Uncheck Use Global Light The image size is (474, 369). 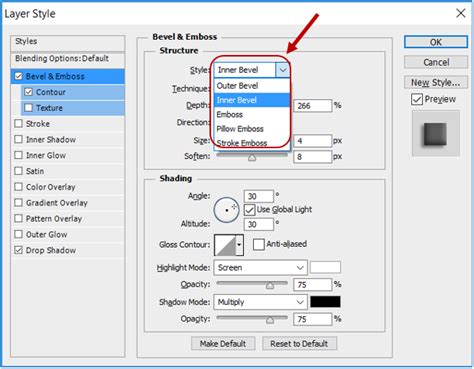[249, 210]
